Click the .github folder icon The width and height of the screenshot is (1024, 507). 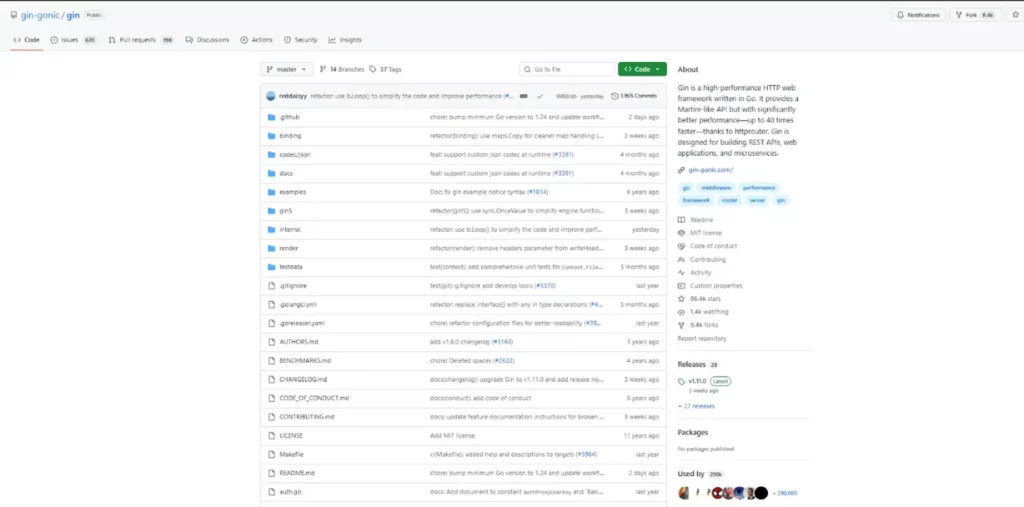point(271,117)
